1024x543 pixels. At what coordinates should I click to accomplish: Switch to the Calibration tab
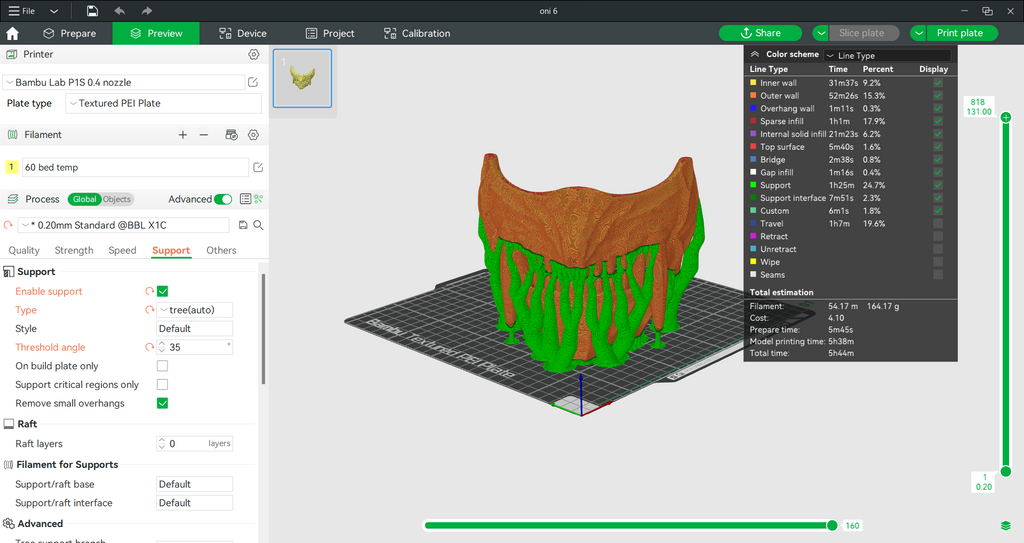417,33
